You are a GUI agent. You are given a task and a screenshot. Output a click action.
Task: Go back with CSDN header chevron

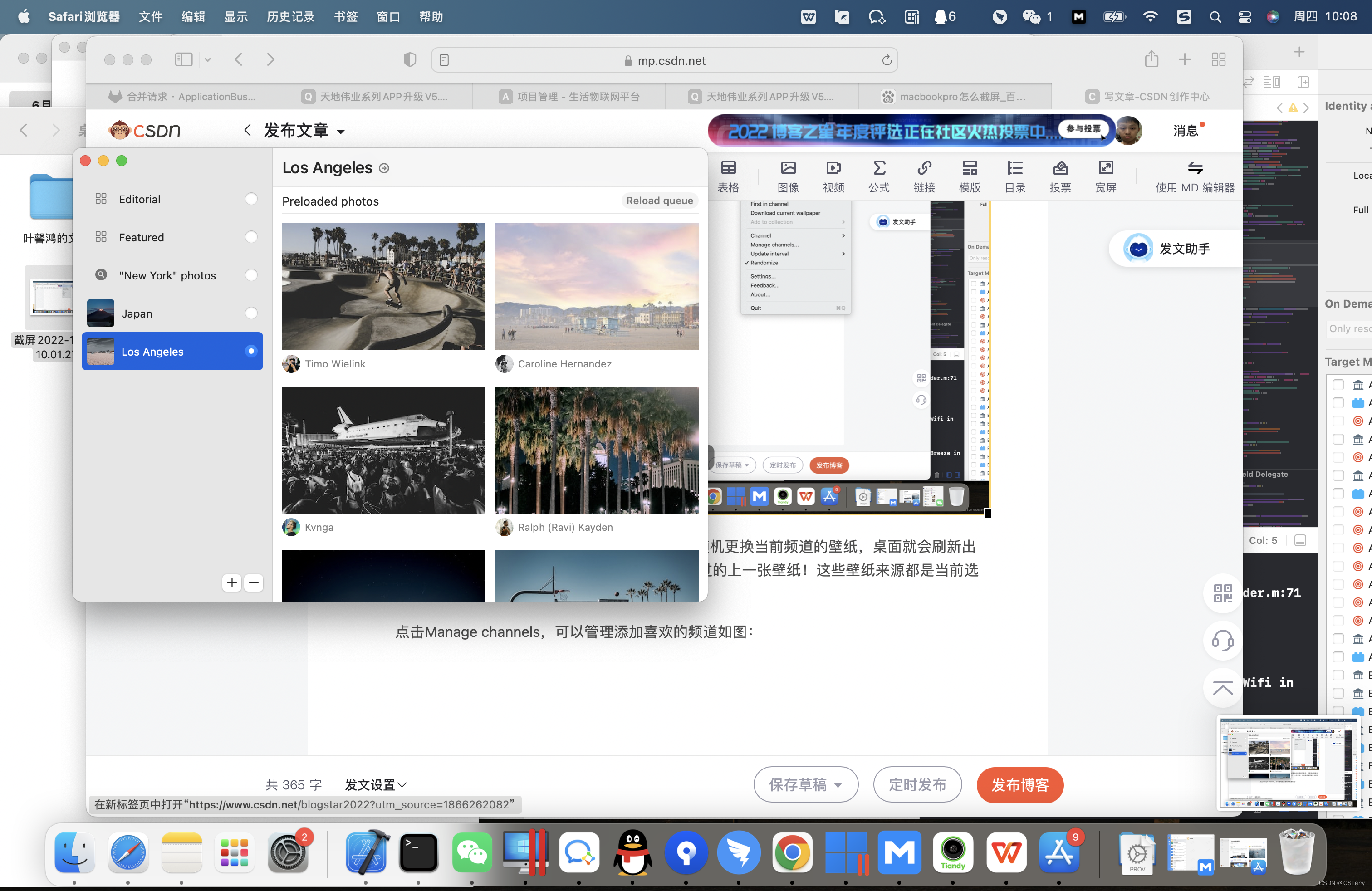click(247, 130)
